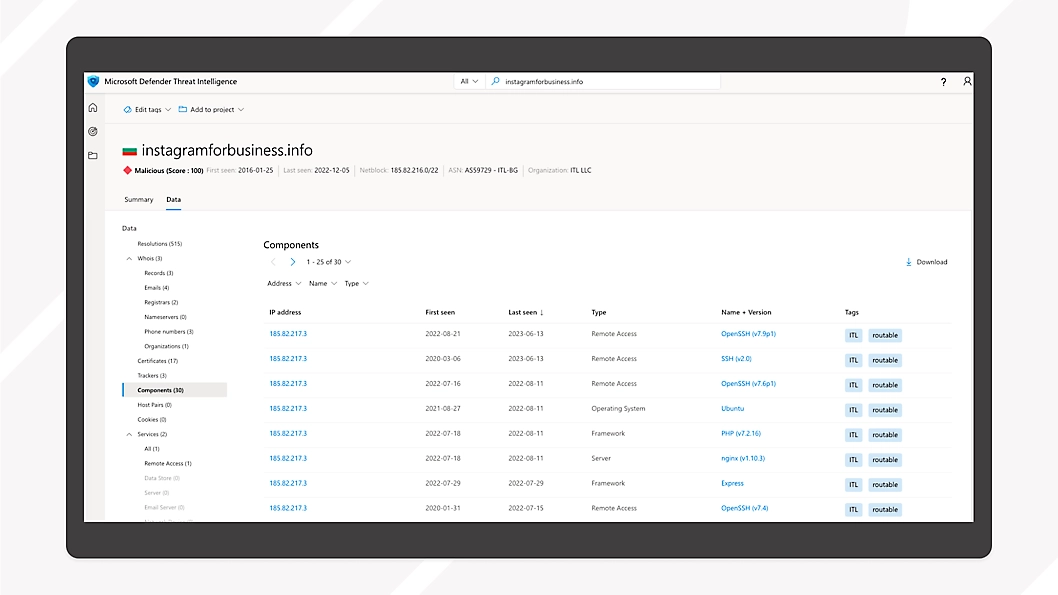This screenshot has height=595, width=1058.
Task: Open the Type filter dropdown
Action: coord(356,284)
